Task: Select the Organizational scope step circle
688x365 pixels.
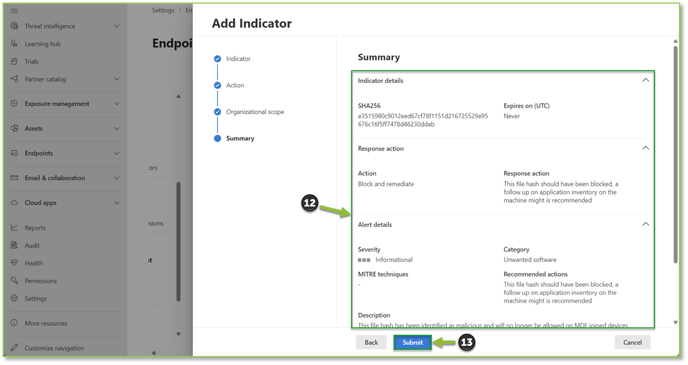Action: point(217,112)
